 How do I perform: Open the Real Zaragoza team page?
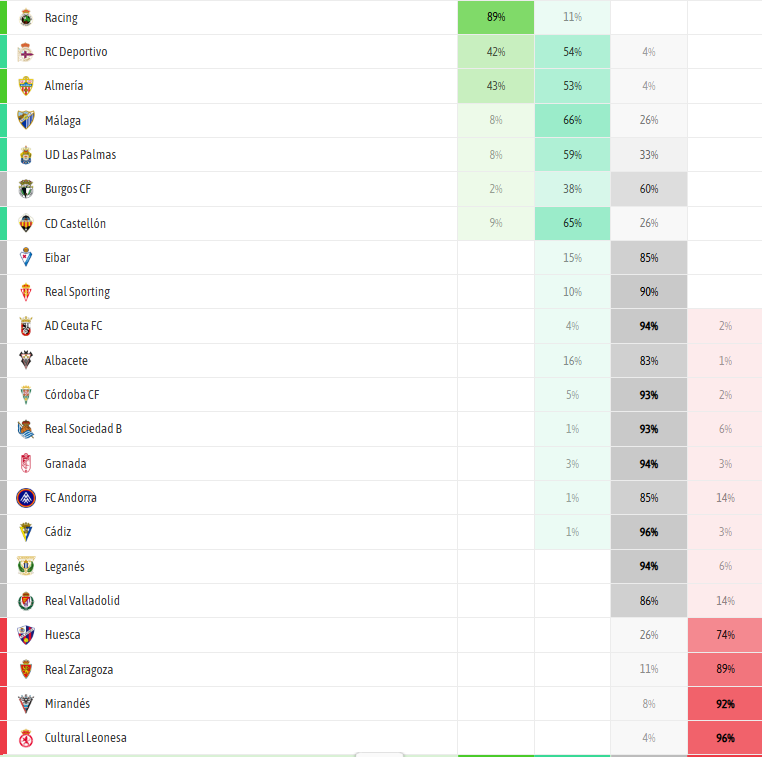coord(79,669)
